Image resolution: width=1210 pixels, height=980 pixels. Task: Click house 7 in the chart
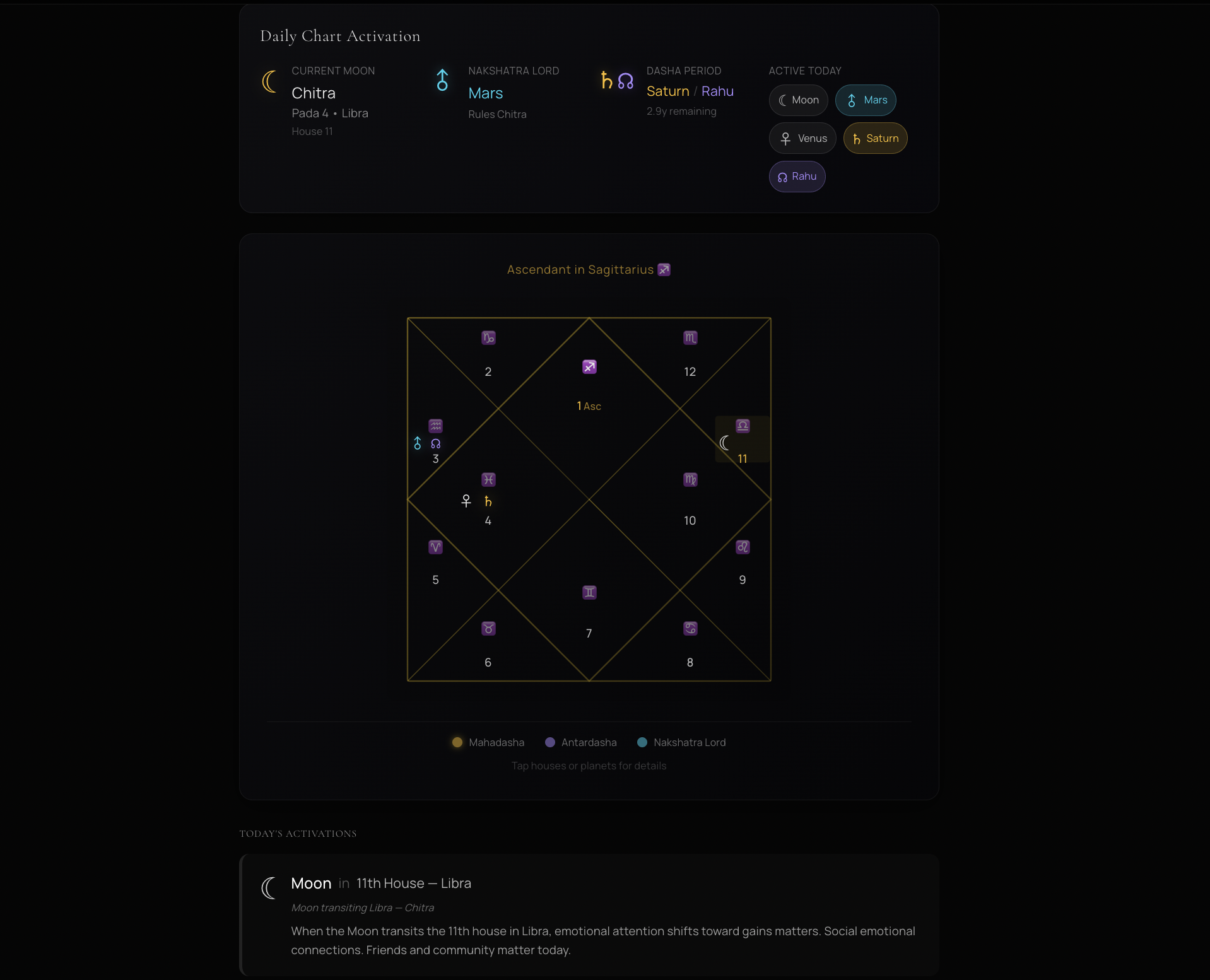coord(589,633)
